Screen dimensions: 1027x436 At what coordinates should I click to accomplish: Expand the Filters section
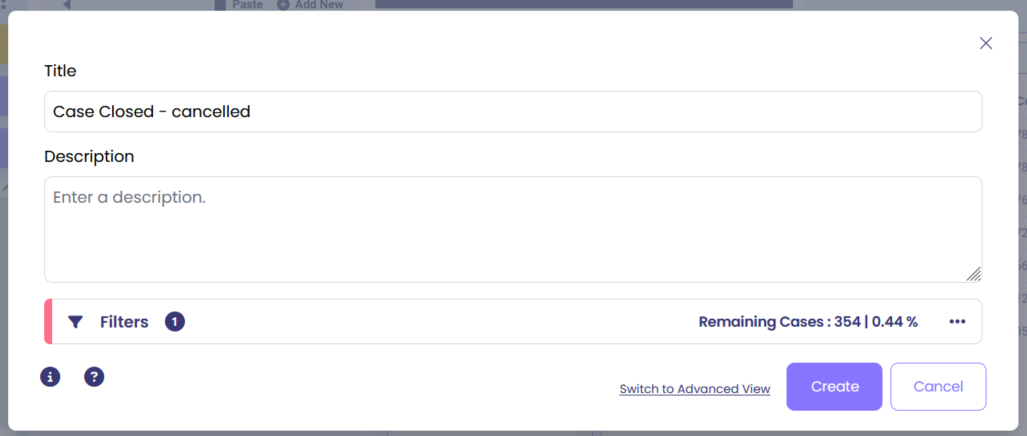pos(124,322)
